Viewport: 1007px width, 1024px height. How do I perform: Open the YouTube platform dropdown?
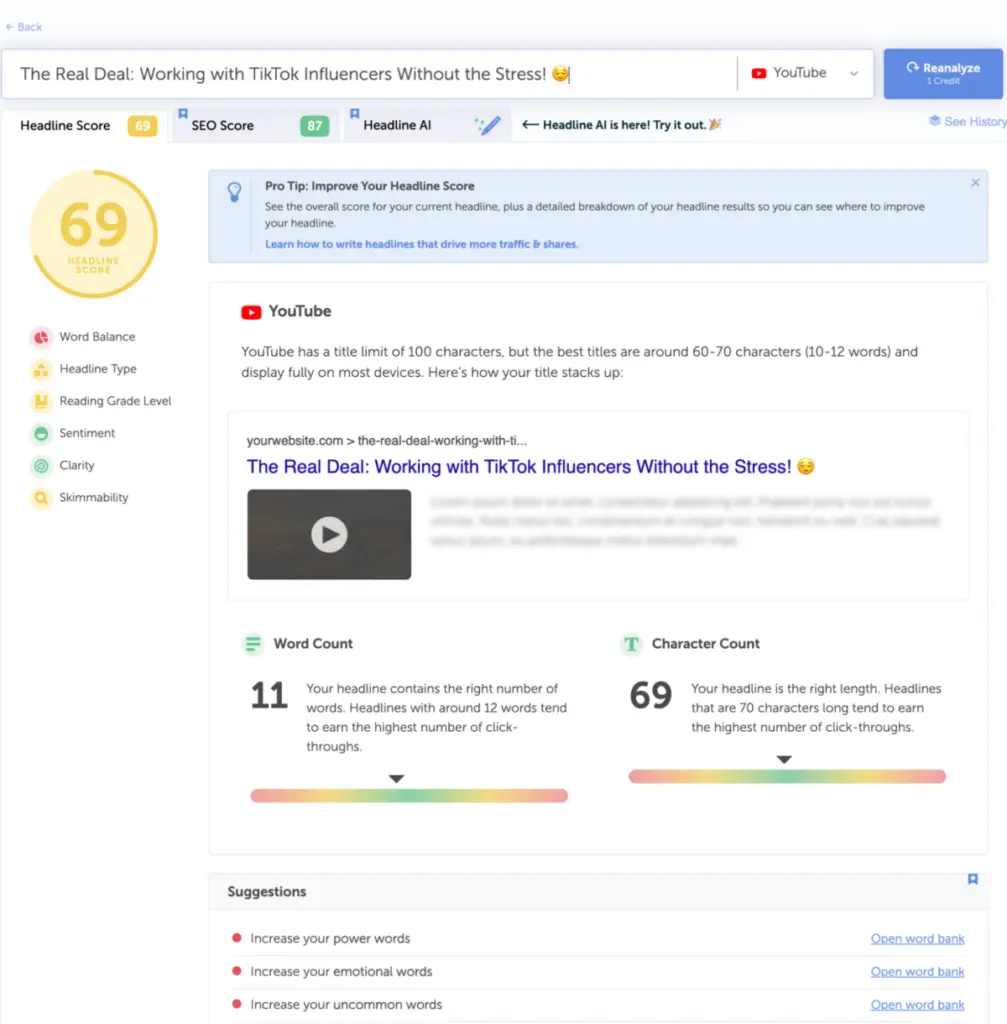click(x=804, y=73)
